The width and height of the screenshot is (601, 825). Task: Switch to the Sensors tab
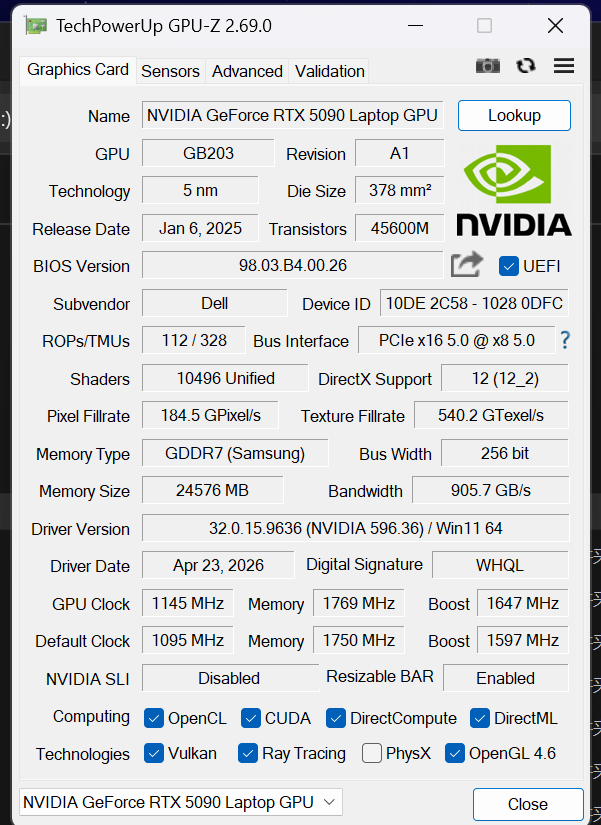click(x=171, y=71)
